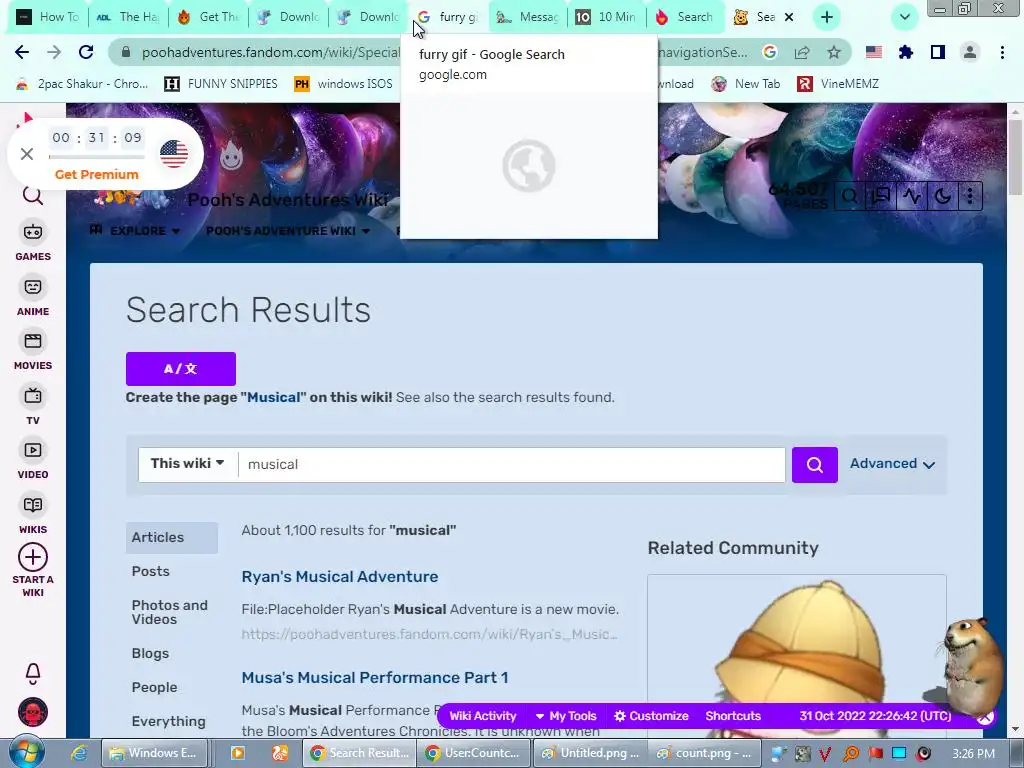Viewport: 1024px width, 768px height.
Task: Open the user avatar in Fandom sidebar
Action: [x=33, y=712]
